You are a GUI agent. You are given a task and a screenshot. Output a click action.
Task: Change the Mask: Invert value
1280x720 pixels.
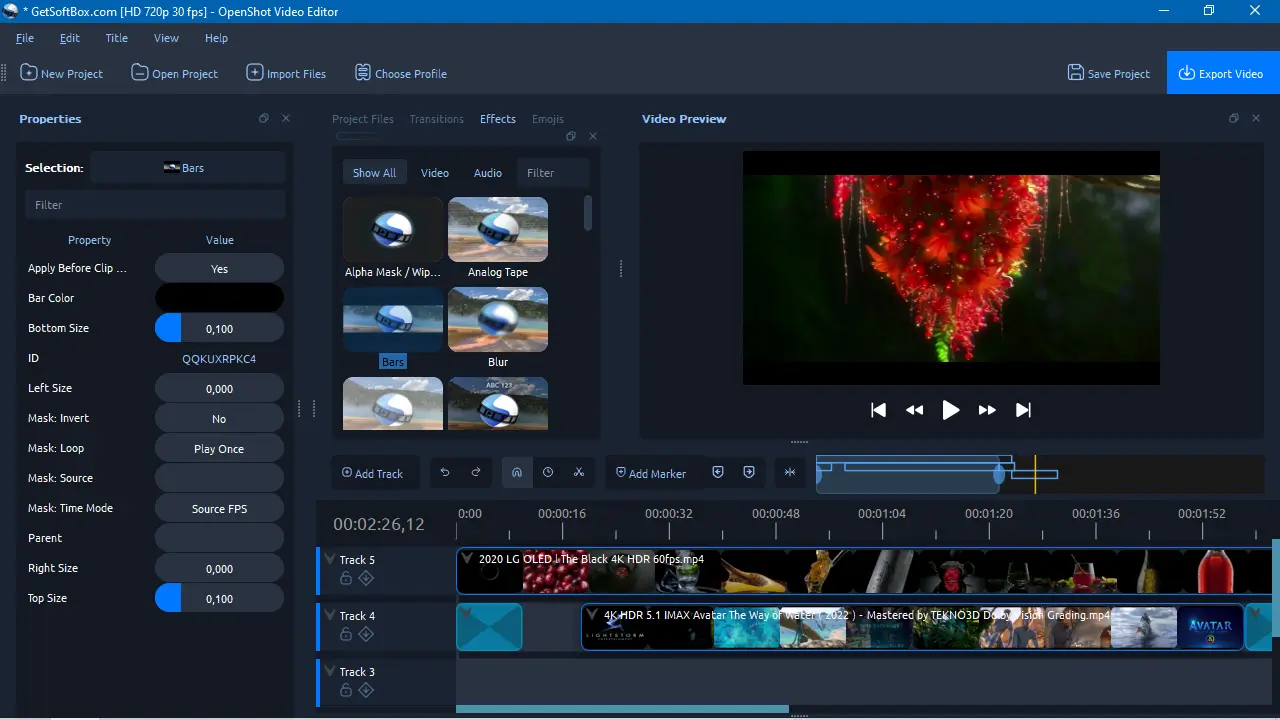tap(219, 418)
